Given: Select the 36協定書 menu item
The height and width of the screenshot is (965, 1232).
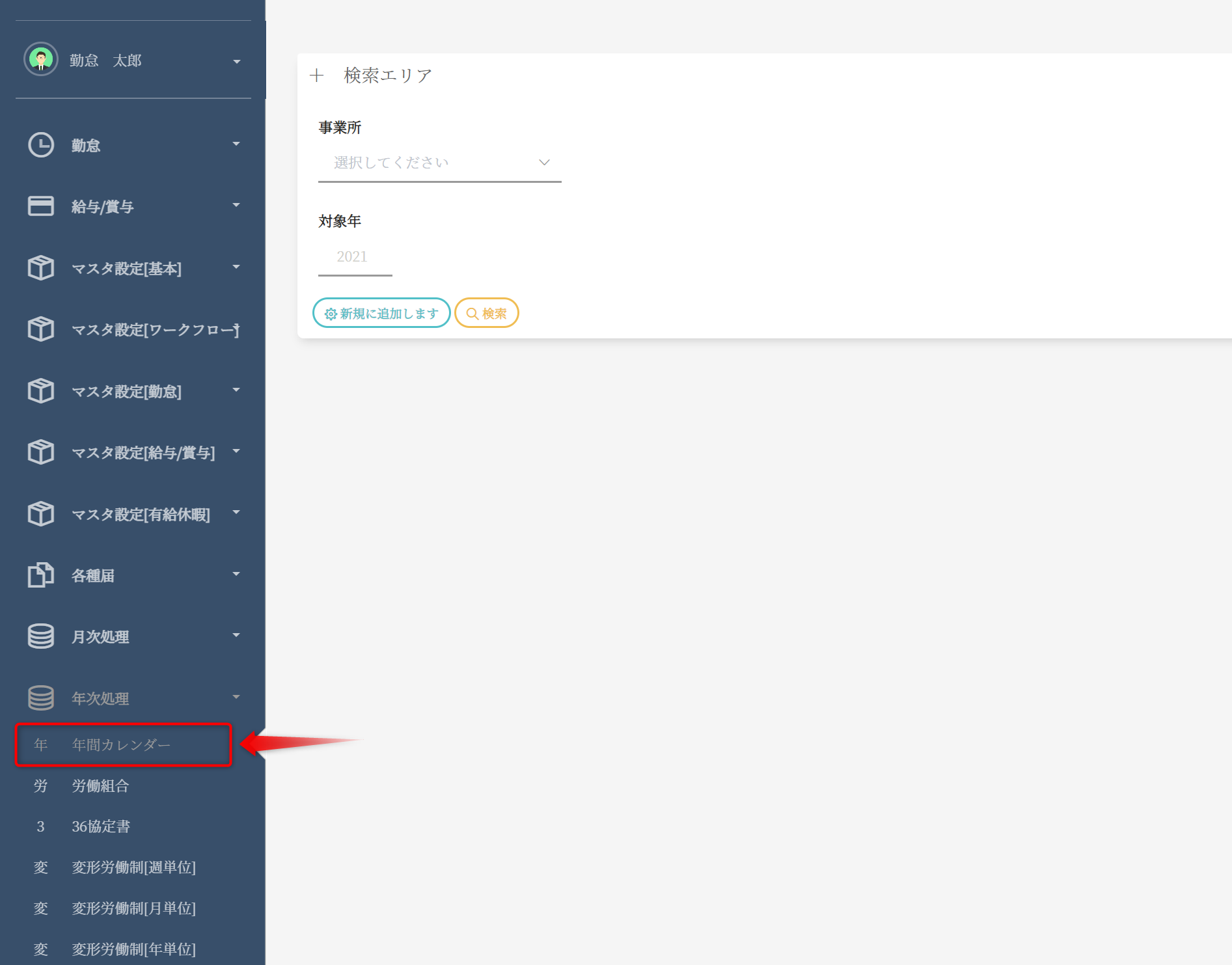Looking at the screenshot, I should (x=101, y=827).
